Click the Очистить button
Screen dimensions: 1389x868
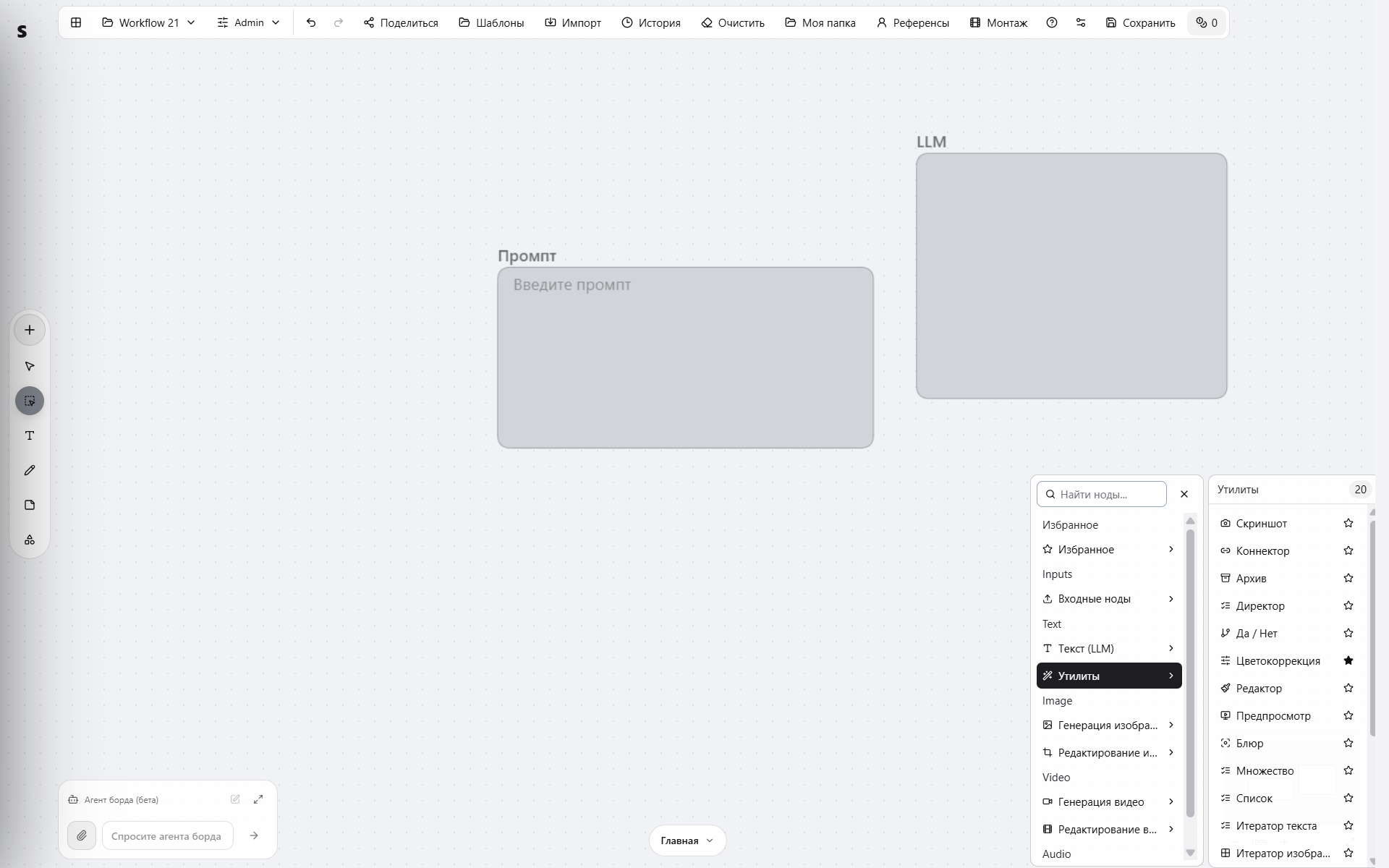[733, 22]
